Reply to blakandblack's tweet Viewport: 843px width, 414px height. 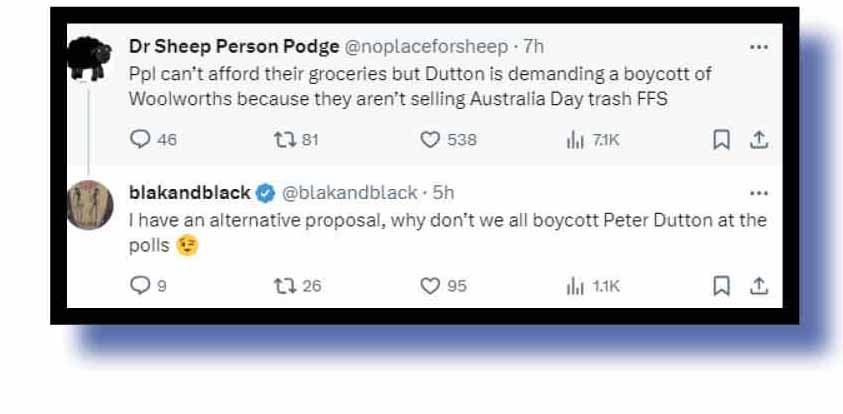pos(139,286)
